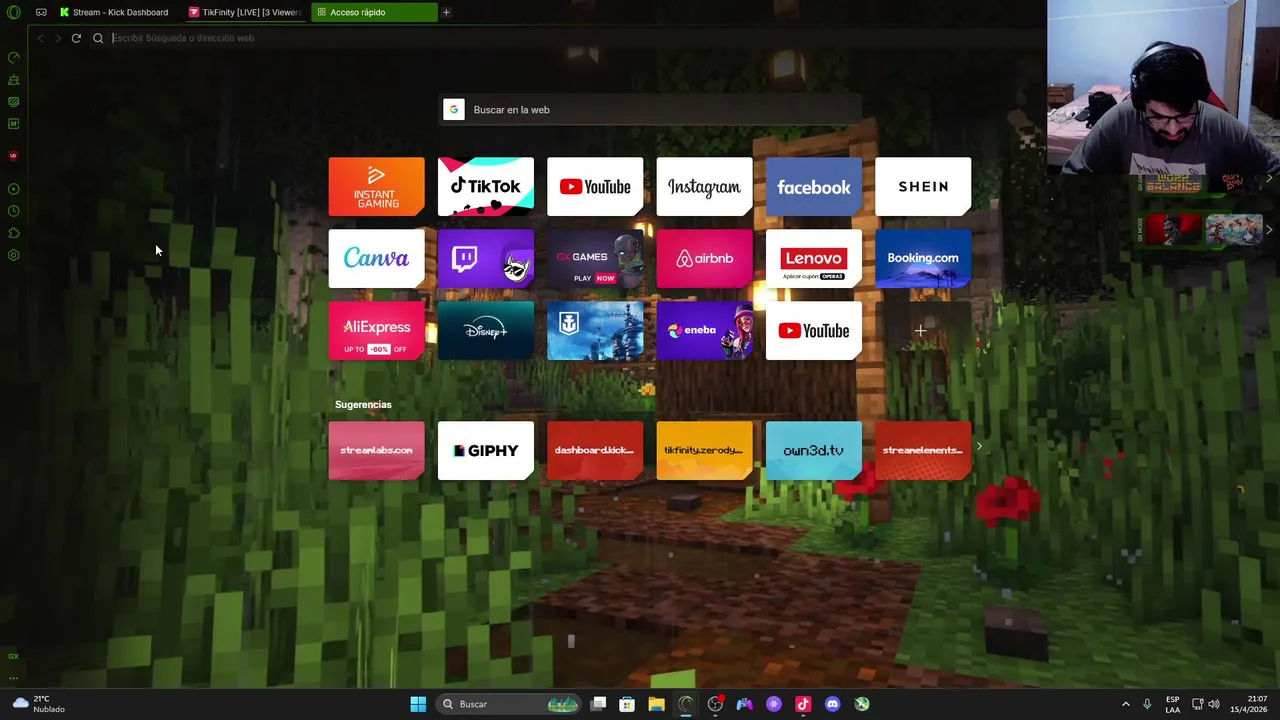
Task: Open Instagram speed dial tile
Action: click(x=704, y=187)
